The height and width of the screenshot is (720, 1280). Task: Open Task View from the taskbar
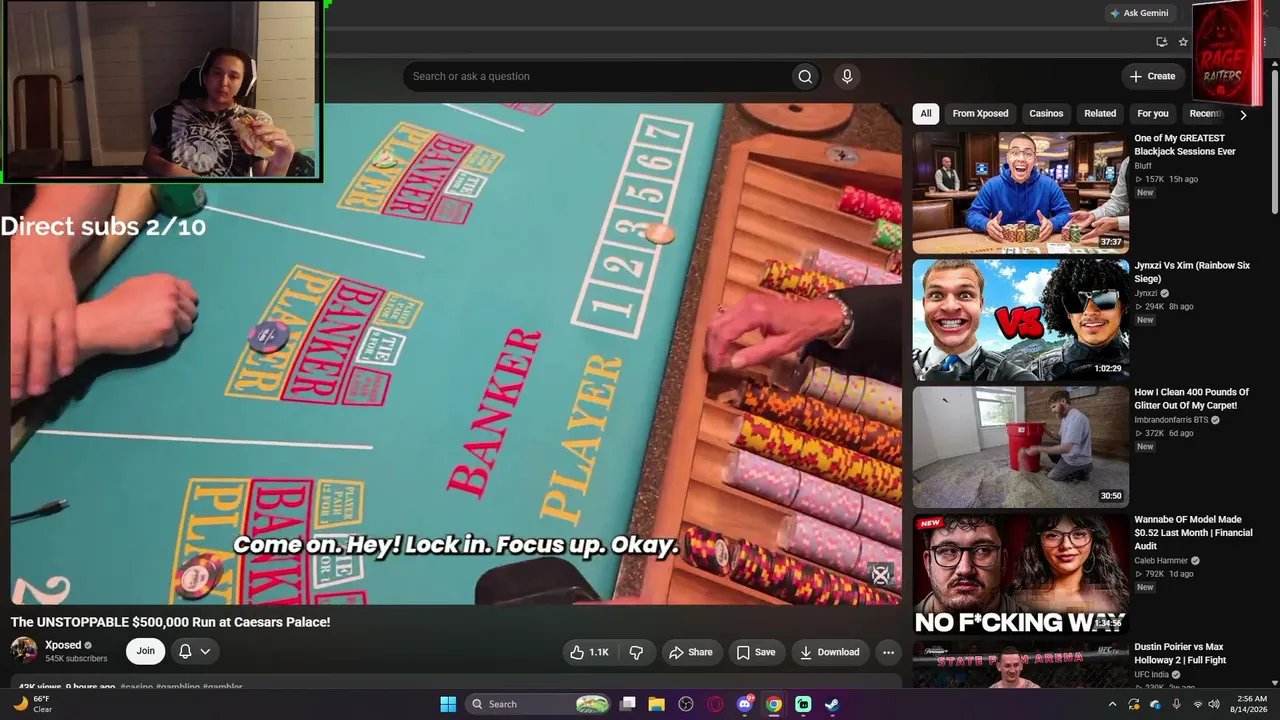[x=628, y=704]
